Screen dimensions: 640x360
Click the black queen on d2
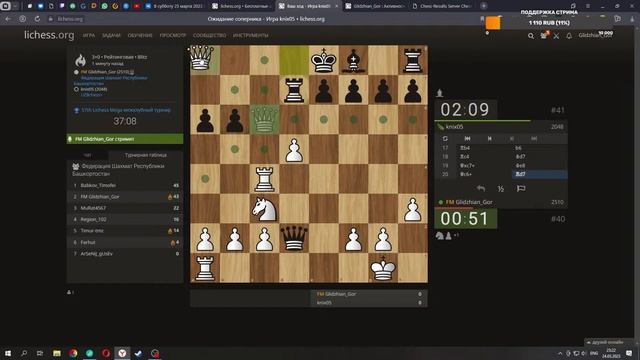click(294, 238)
